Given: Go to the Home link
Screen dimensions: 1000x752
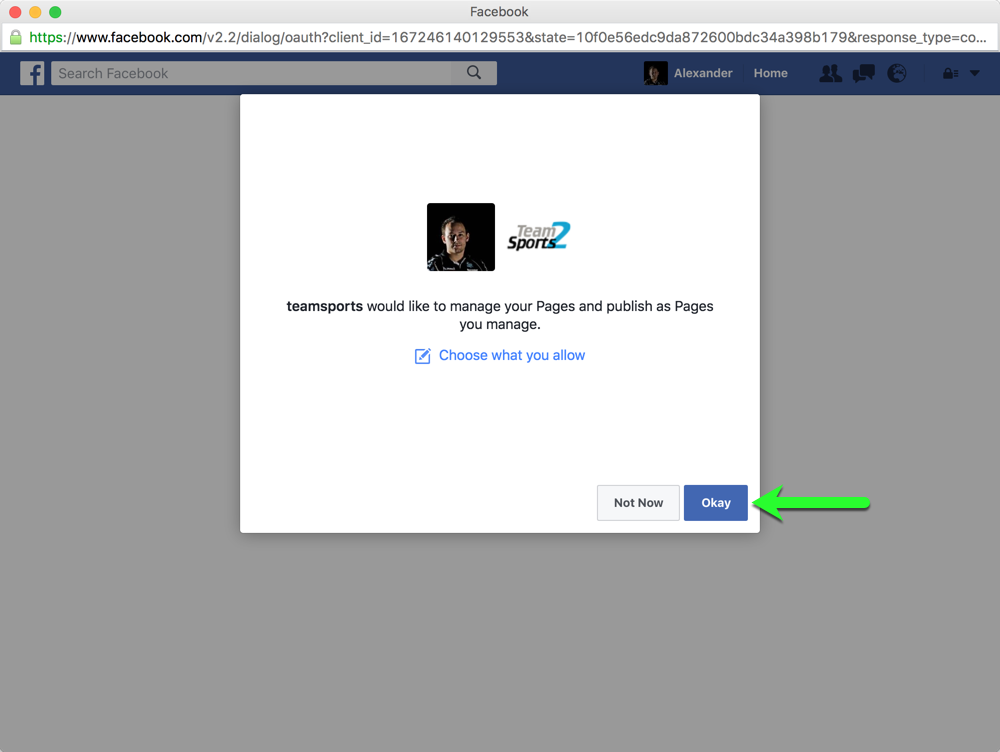Looking at the screenshot, I should click(770, 73).
